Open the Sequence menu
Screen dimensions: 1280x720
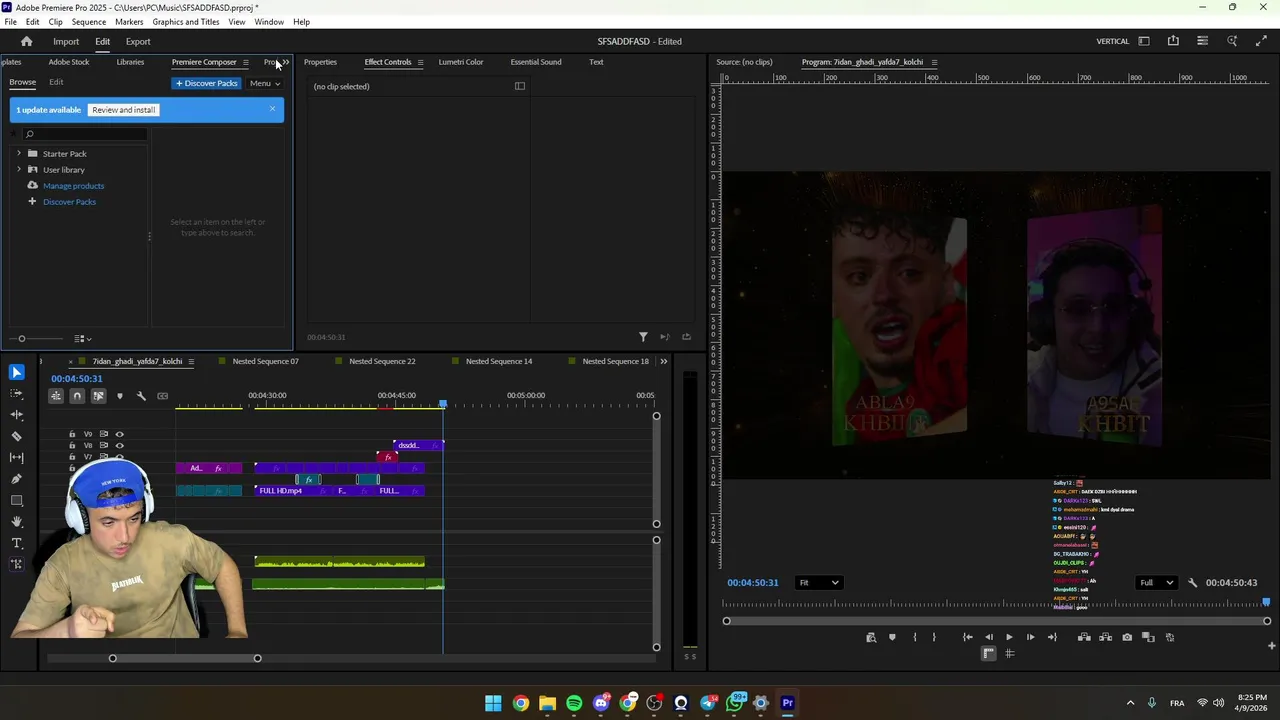point(89,22)
